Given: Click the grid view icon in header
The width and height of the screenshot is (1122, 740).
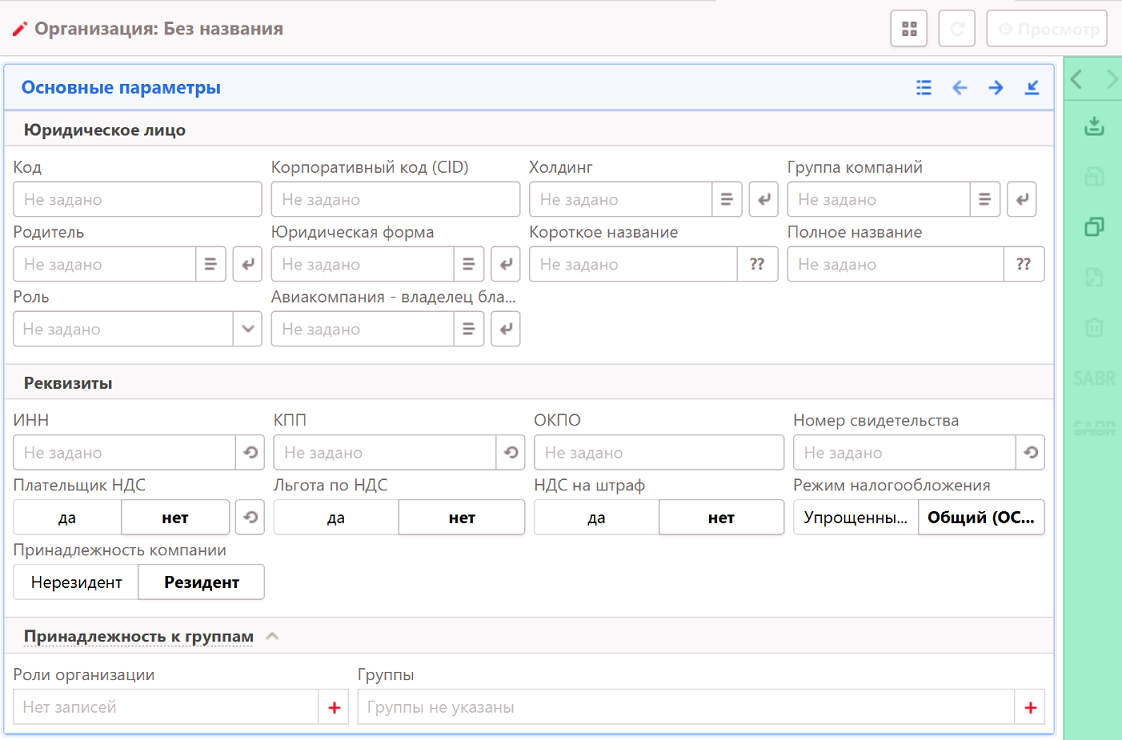Looking at the screenshot, I should tap(909, 29).
